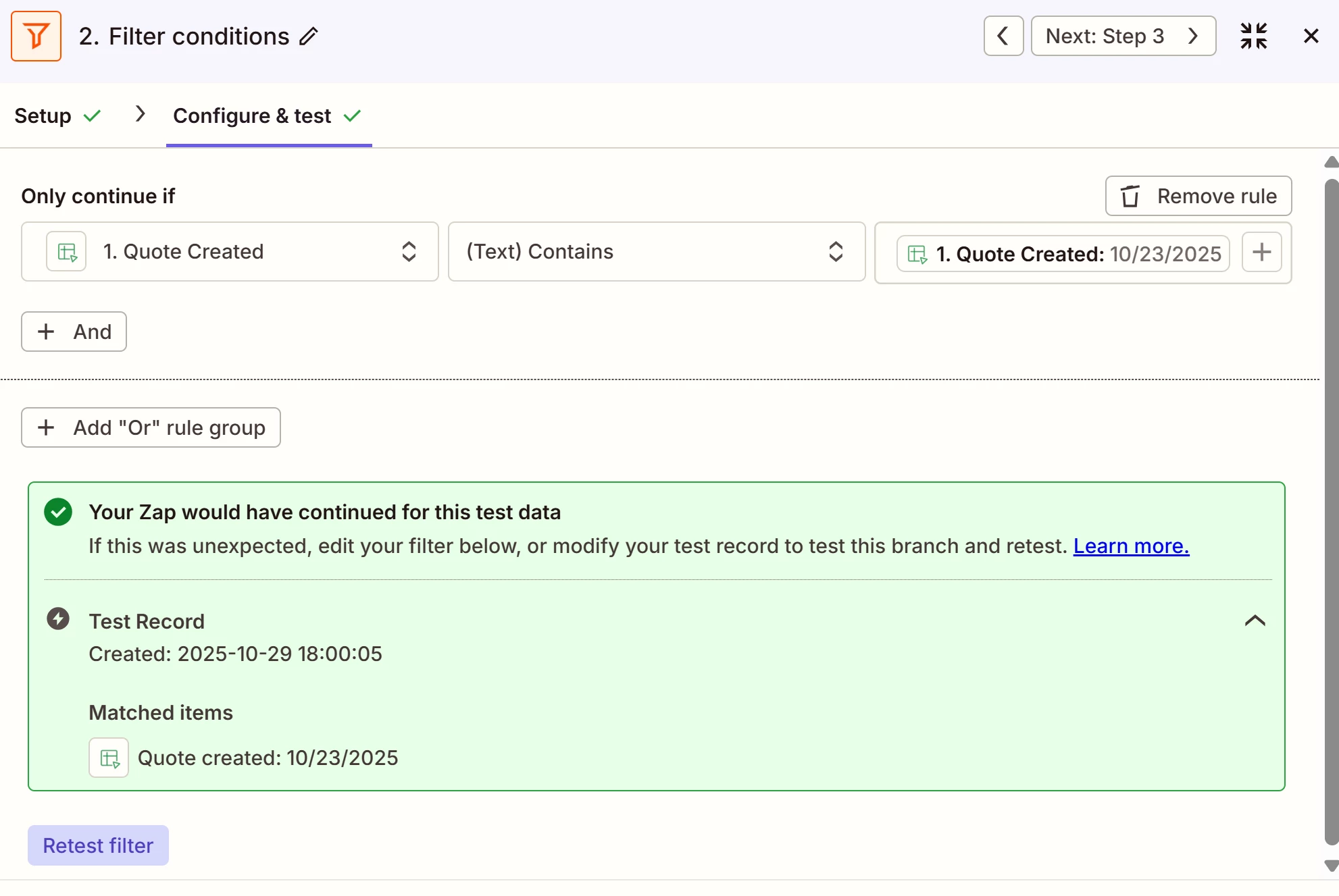Click the green success checkmark icon
The width and height of the screenshot is (1339, 896).
(x=58, y=512)
